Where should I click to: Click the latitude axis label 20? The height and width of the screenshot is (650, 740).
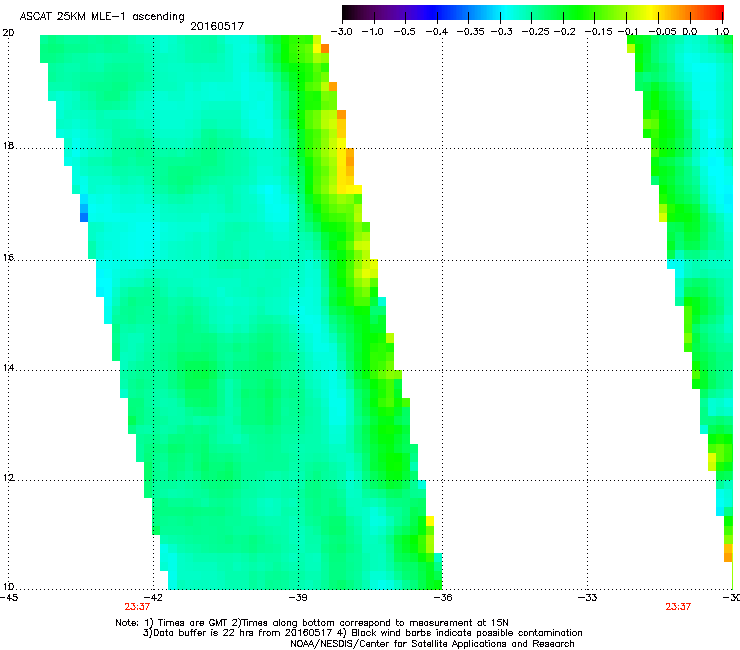click(8, 33)
